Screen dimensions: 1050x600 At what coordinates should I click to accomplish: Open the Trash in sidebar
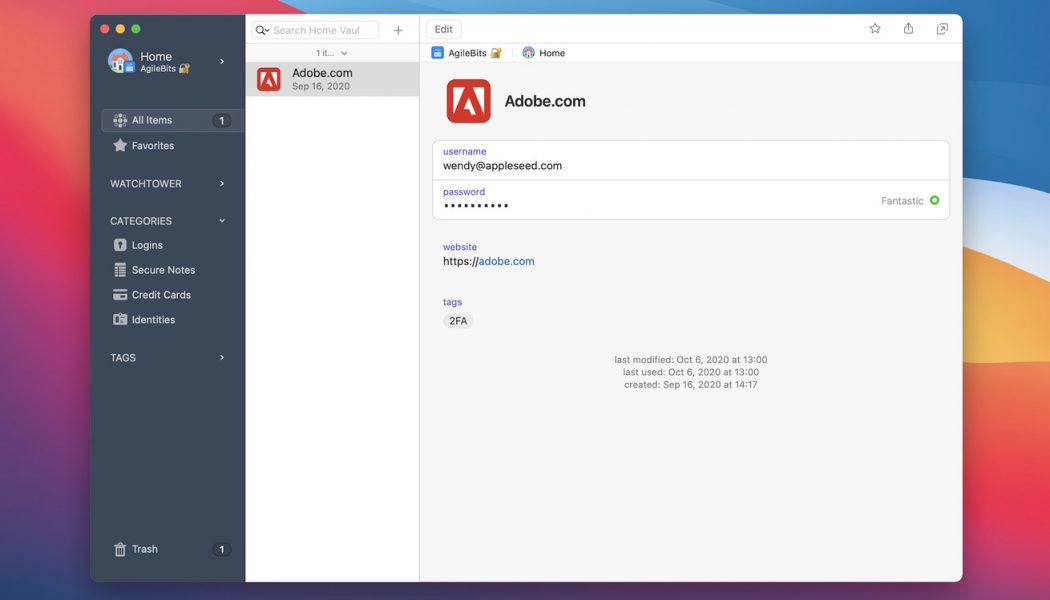(x=144, y=549)
